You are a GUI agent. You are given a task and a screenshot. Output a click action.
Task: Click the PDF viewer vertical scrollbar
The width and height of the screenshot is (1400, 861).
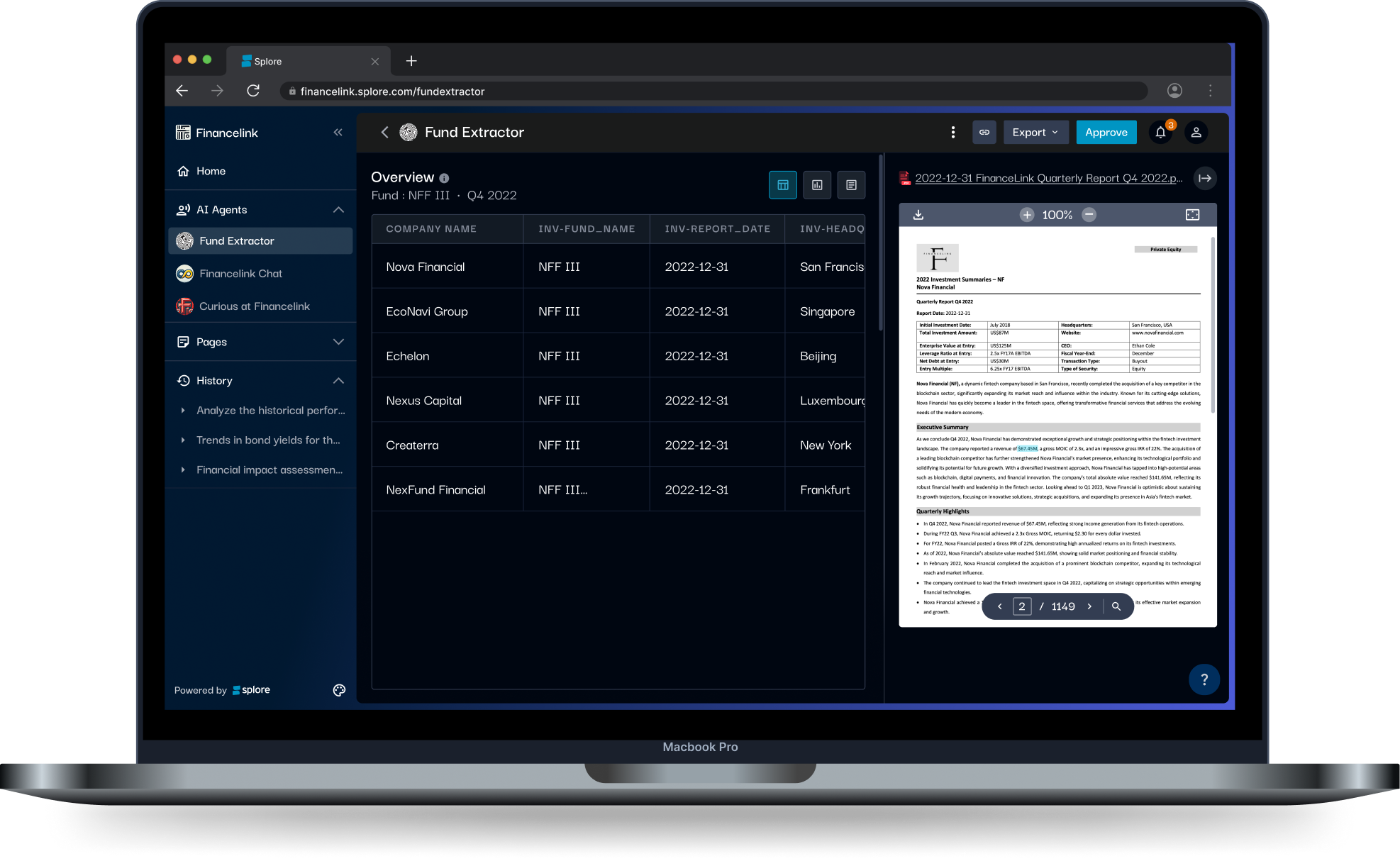point(1212,326)
